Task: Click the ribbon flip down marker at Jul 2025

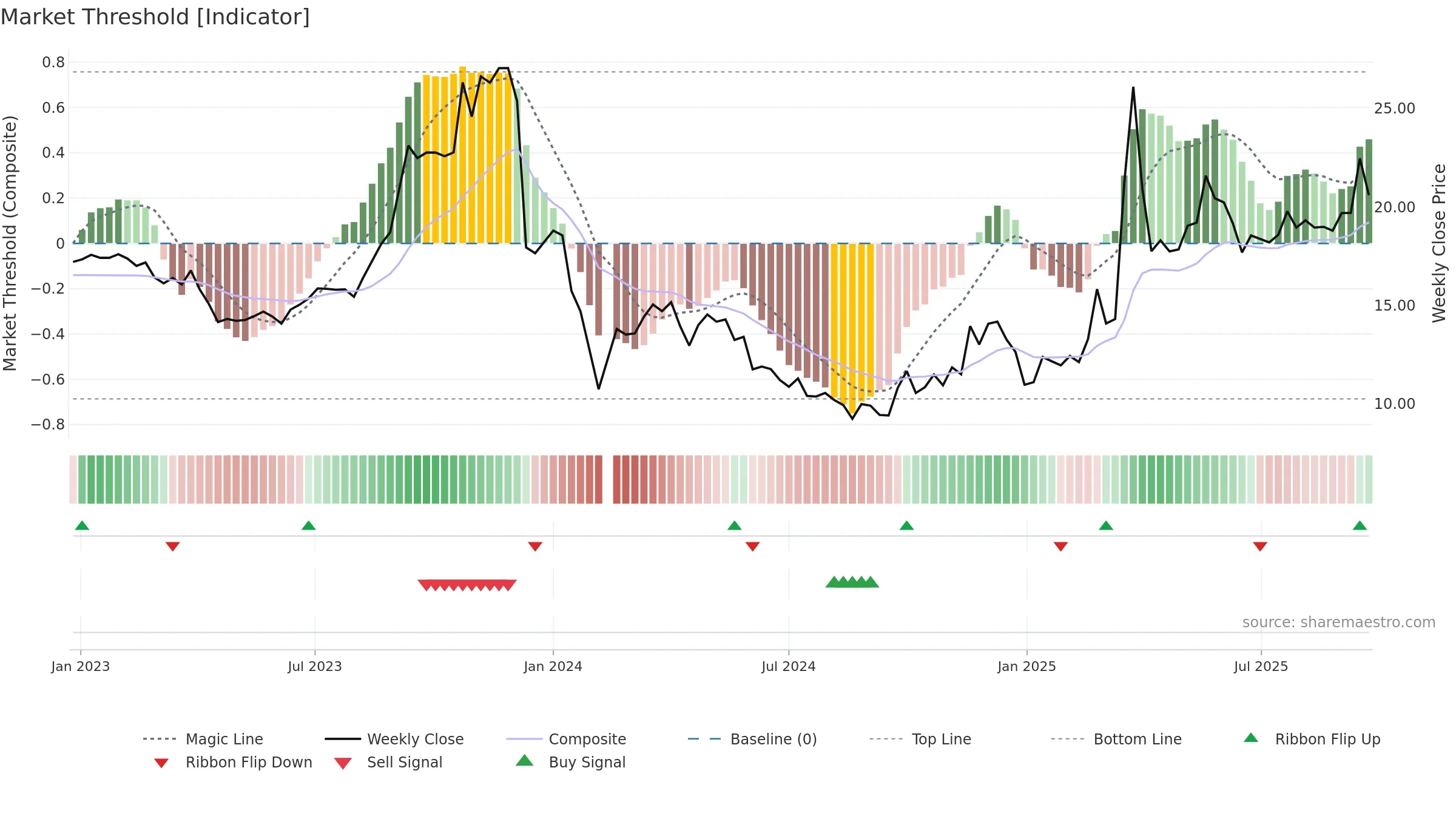Action: point(1260,547)
